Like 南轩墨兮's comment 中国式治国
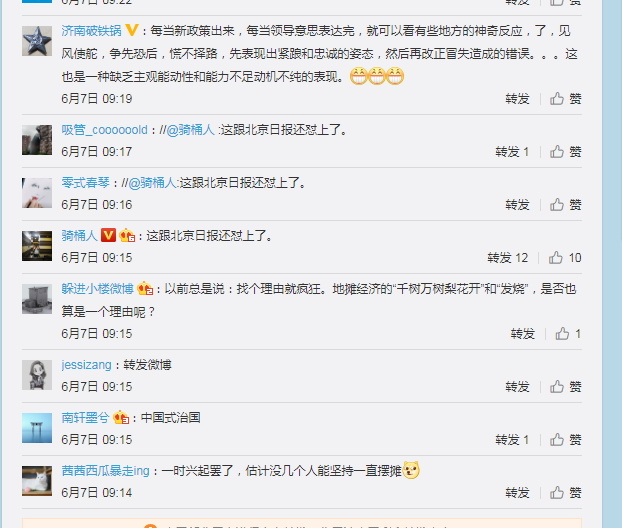Screen dimensions: 622x528 tap(565, 440)
